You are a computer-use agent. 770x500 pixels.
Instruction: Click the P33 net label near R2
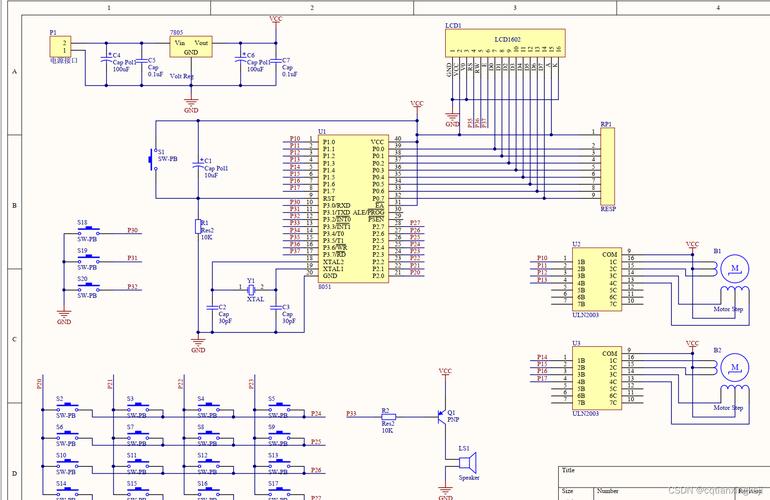[x=350, y=412]
